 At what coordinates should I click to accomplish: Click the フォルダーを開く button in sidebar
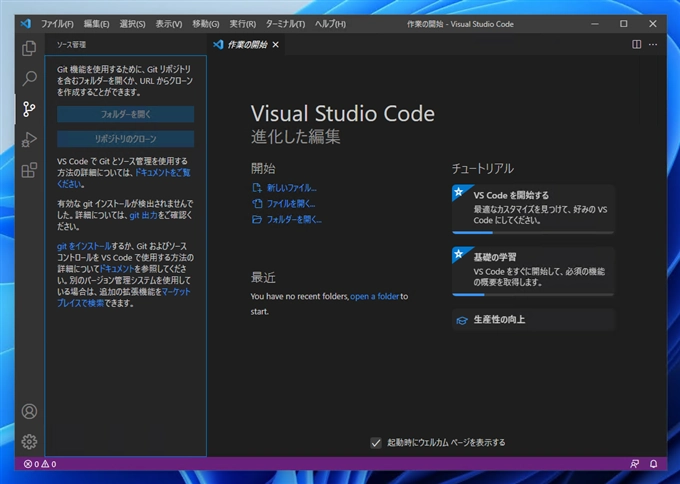[x=125, y=114]
